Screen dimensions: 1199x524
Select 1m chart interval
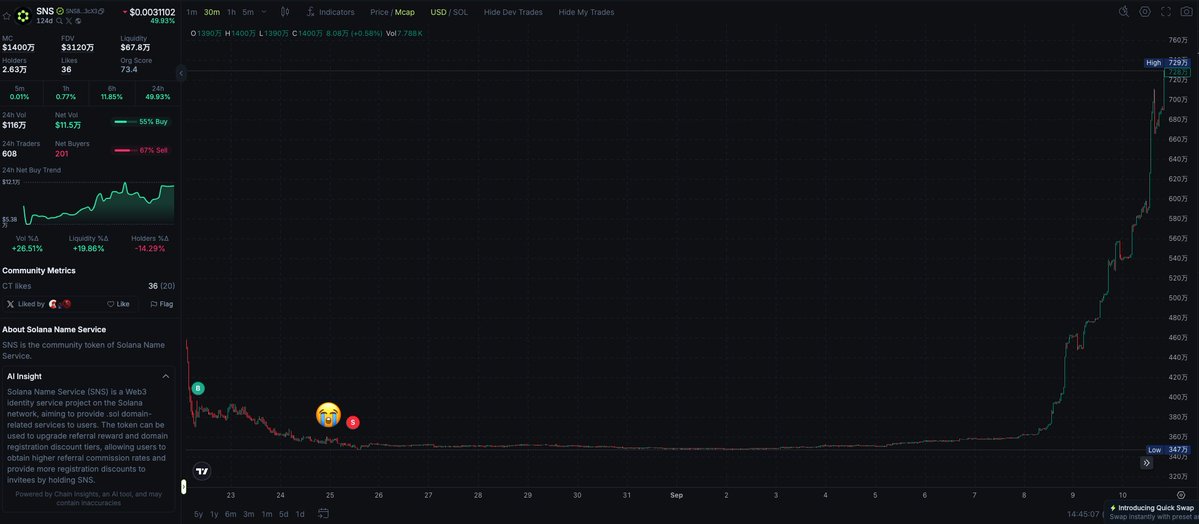tap(191, 11)
